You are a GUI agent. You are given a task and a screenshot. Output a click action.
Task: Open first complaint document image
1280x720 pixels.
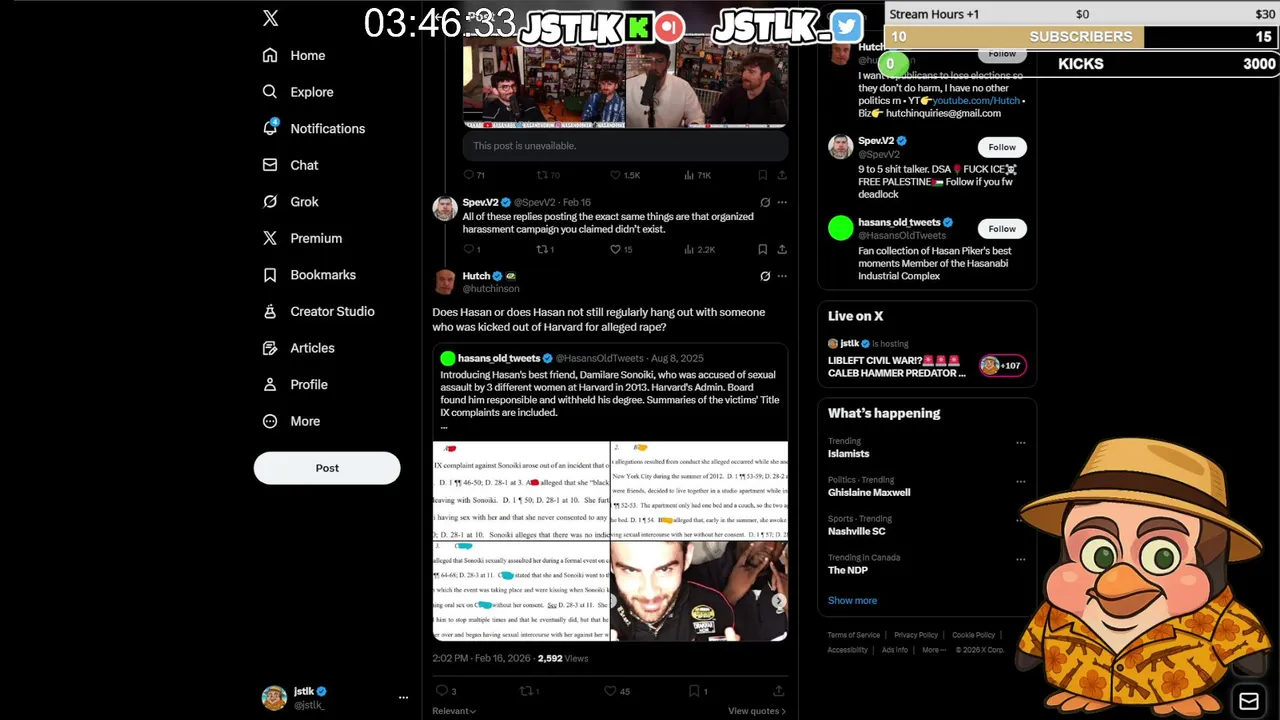(x=521, y=490)
